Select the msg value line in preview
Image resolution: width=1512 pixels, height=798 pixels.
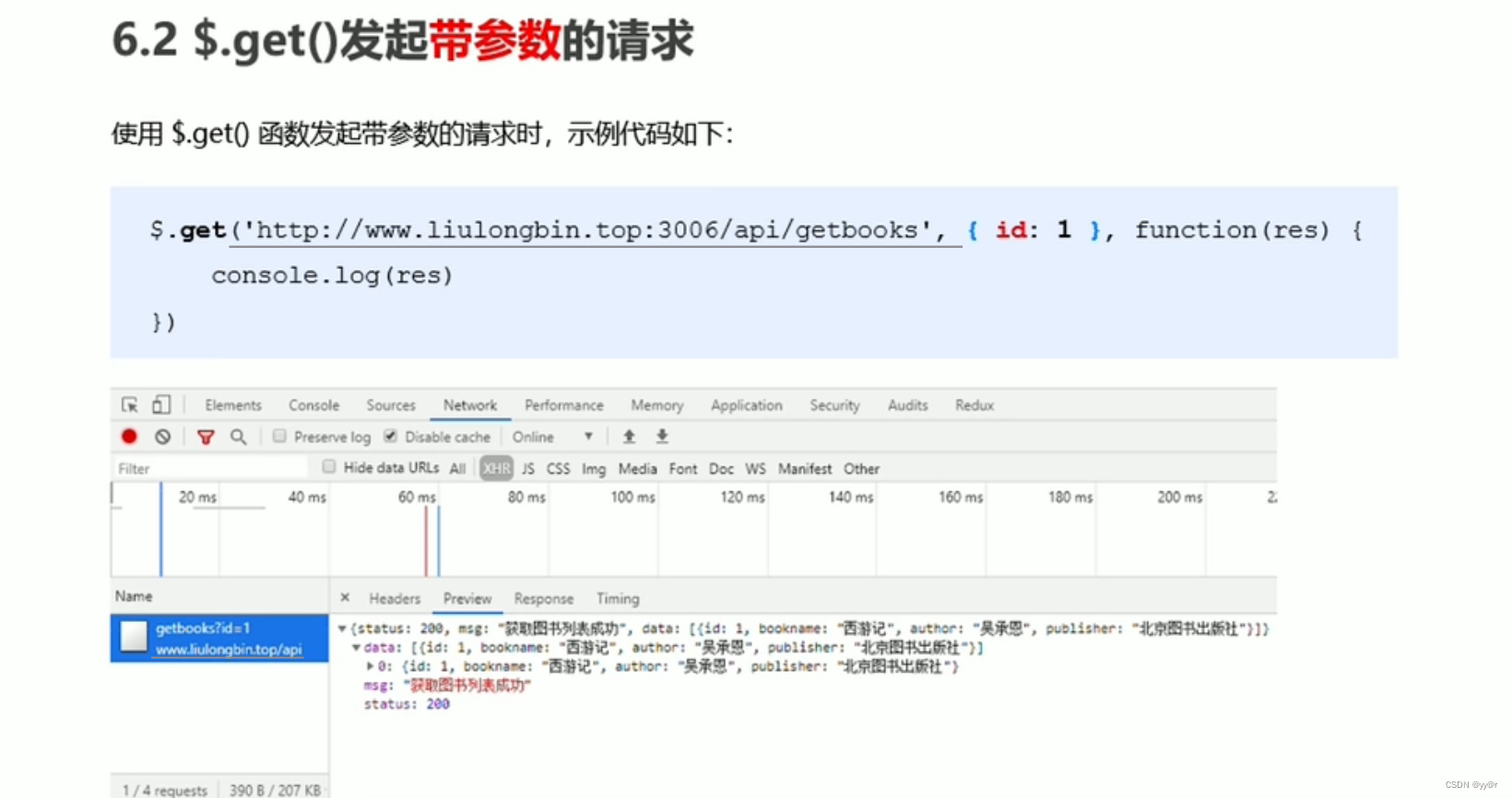(447, 686)
